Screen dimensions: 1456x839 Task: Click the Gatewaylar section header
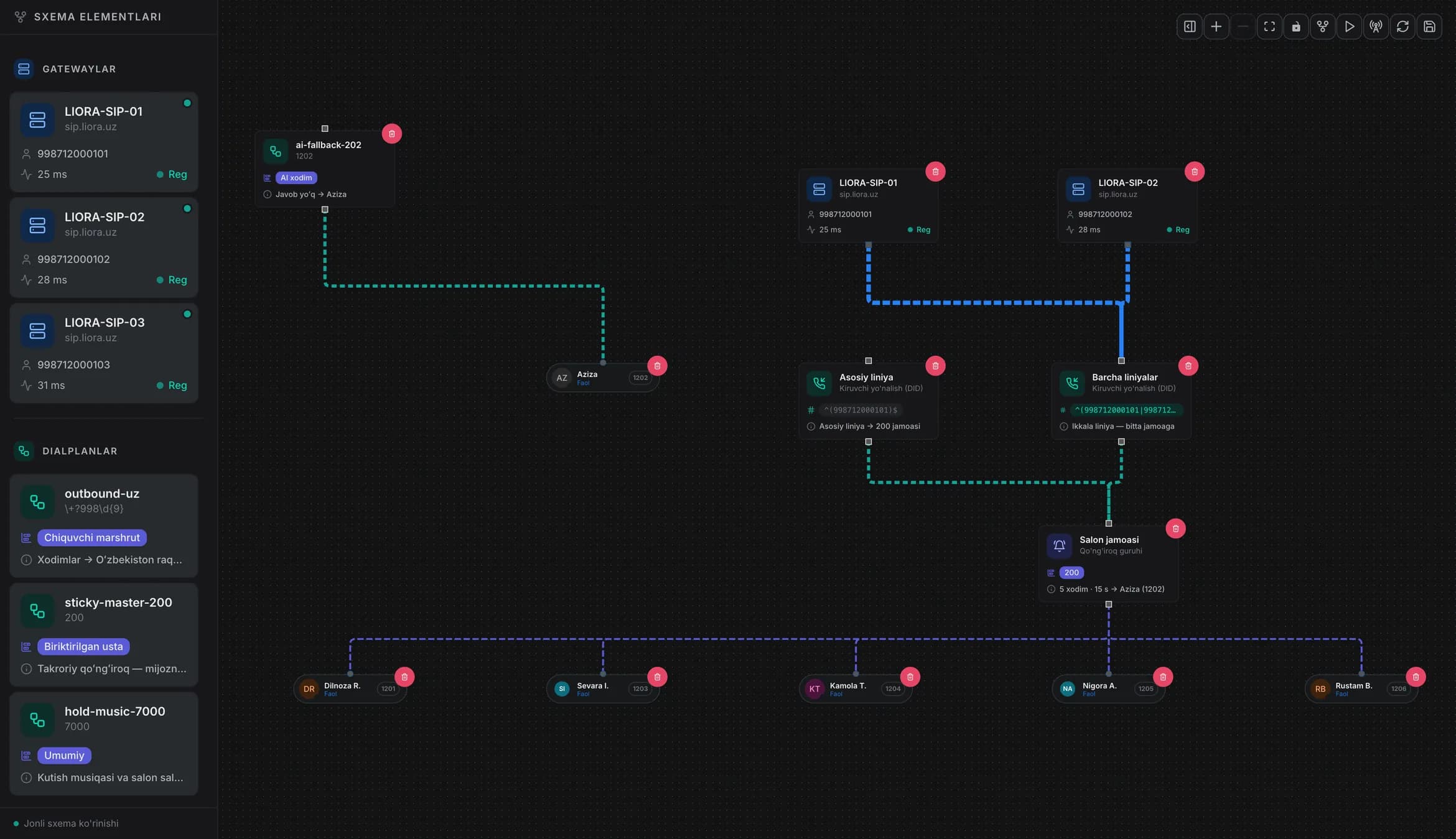pos(79,69)
